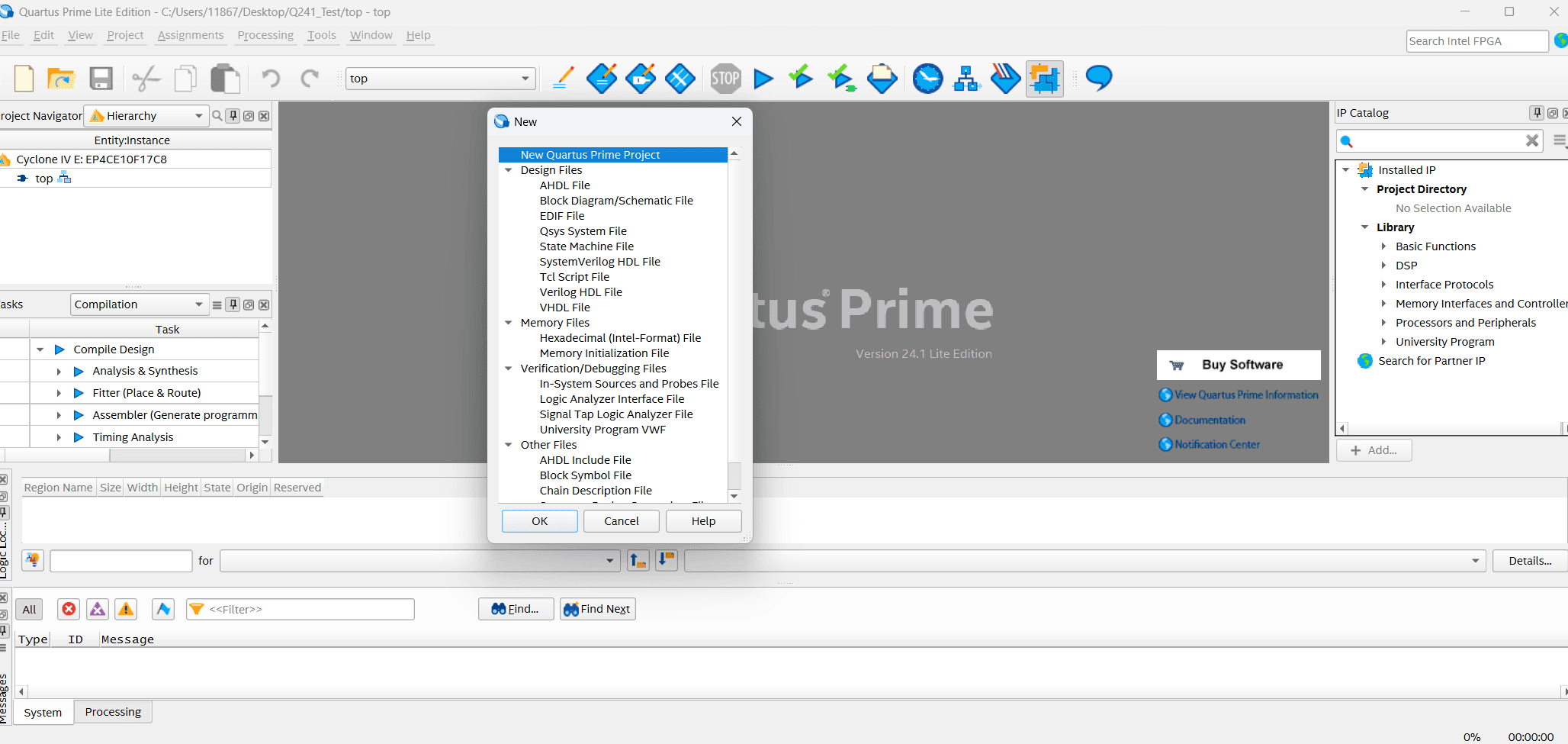This screenshot has height=744, width=1568.
Task: Open the Documentation link
Action: (1210, 420)
